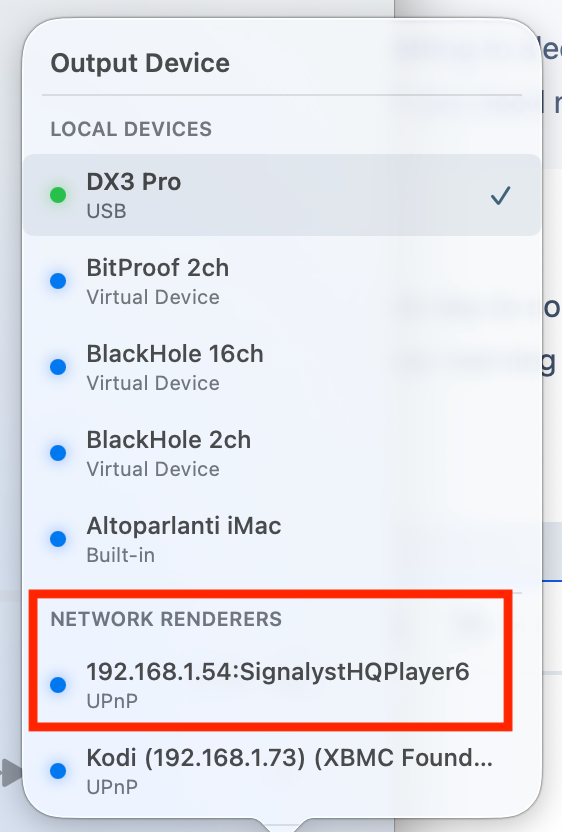
Task: Click the checkmark on the DX3 Pro row
Action: point(500,195)
